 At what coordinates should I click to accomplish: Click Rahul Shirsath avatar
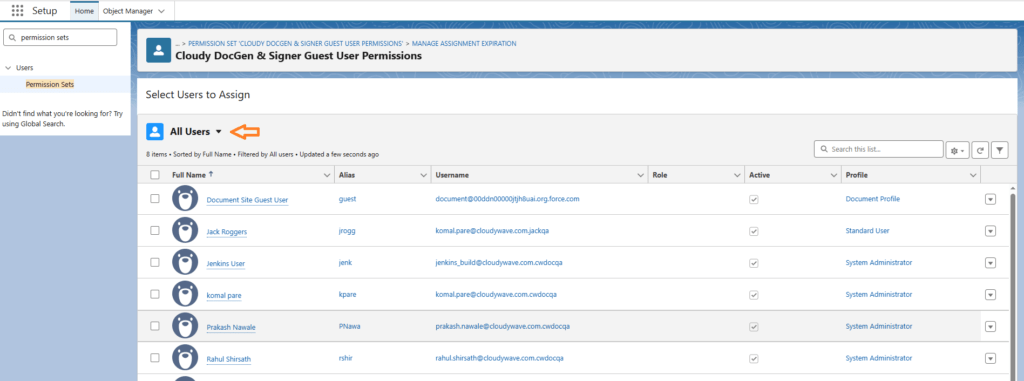185,357
